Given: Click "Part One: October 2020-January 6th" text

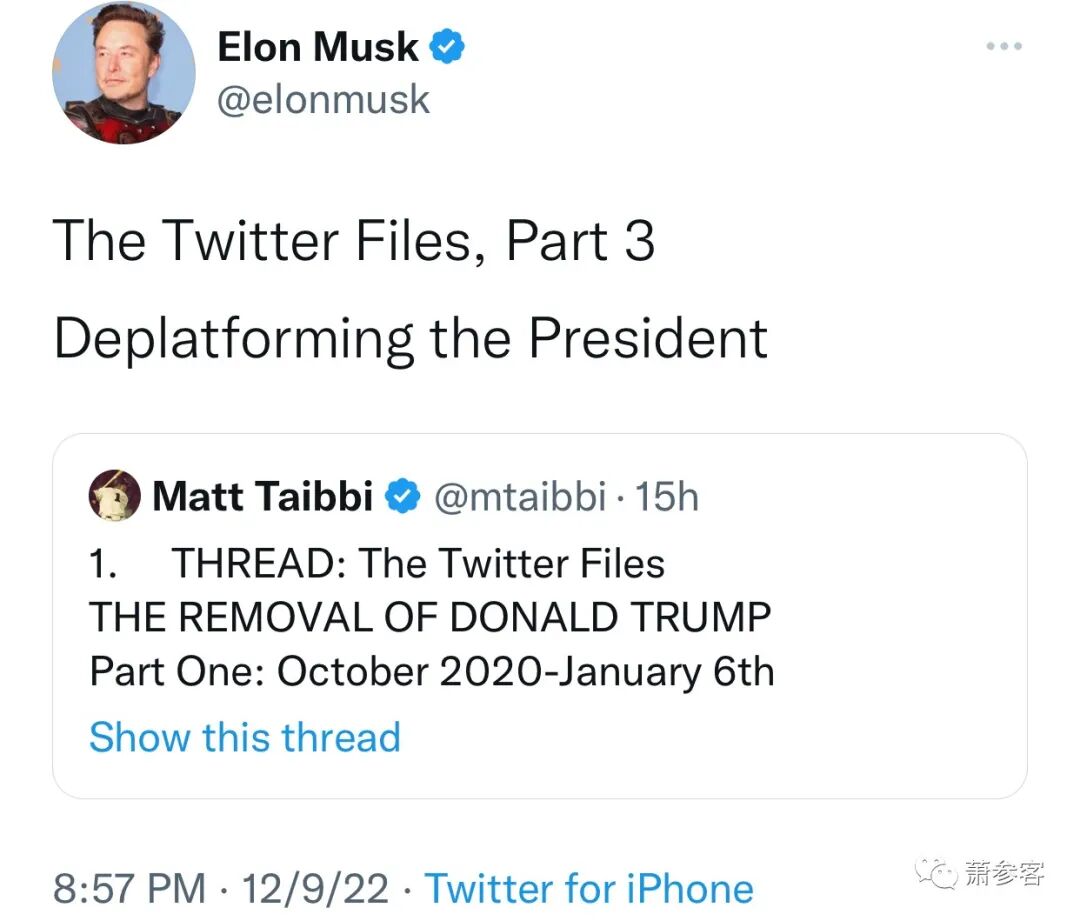Looking at the screenshot, I should point(432,671).
